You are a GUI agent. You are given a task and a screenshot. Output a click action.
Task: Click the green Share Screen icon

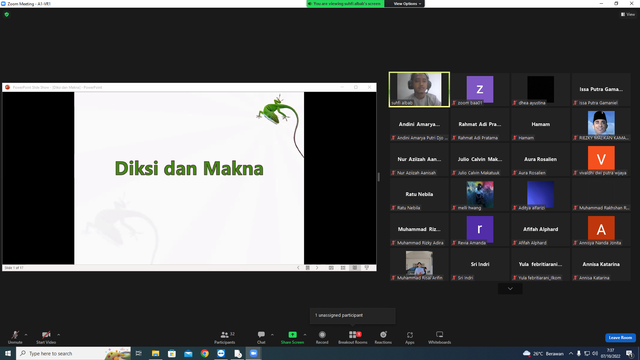click(x=293, y=334)
